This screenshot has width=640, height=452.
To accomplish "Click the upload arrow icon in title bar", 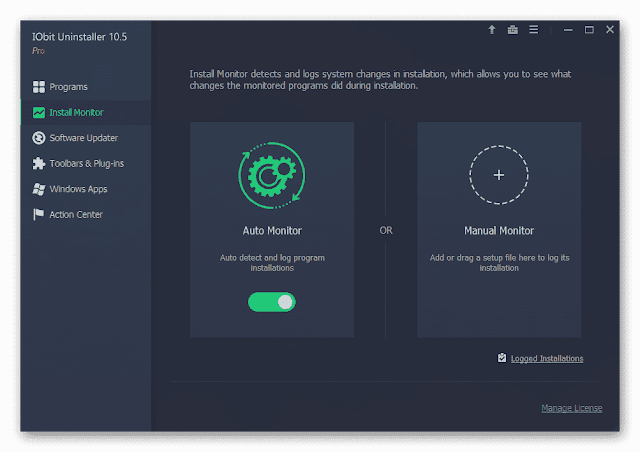I will pyautogui.click(x=492, y=29).
